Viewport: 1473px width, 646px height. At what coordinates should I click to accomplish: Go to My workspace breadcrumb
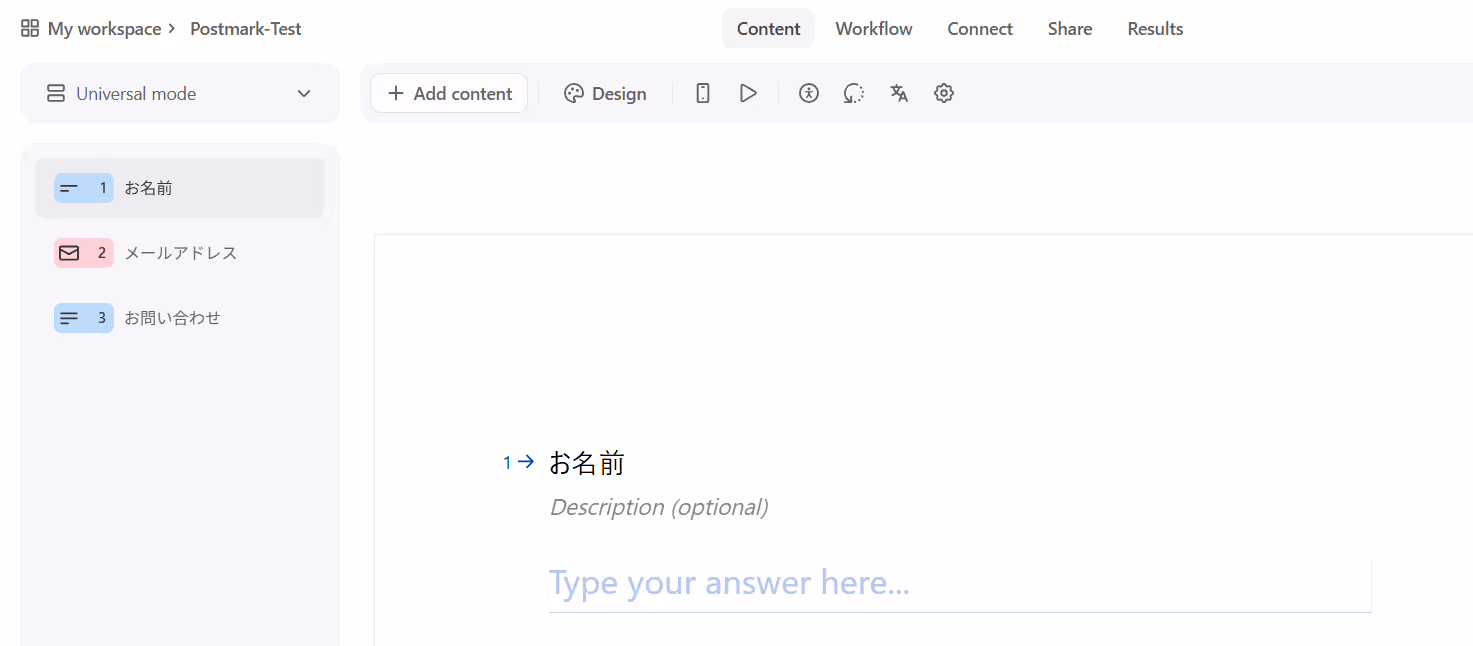point(104,29)
